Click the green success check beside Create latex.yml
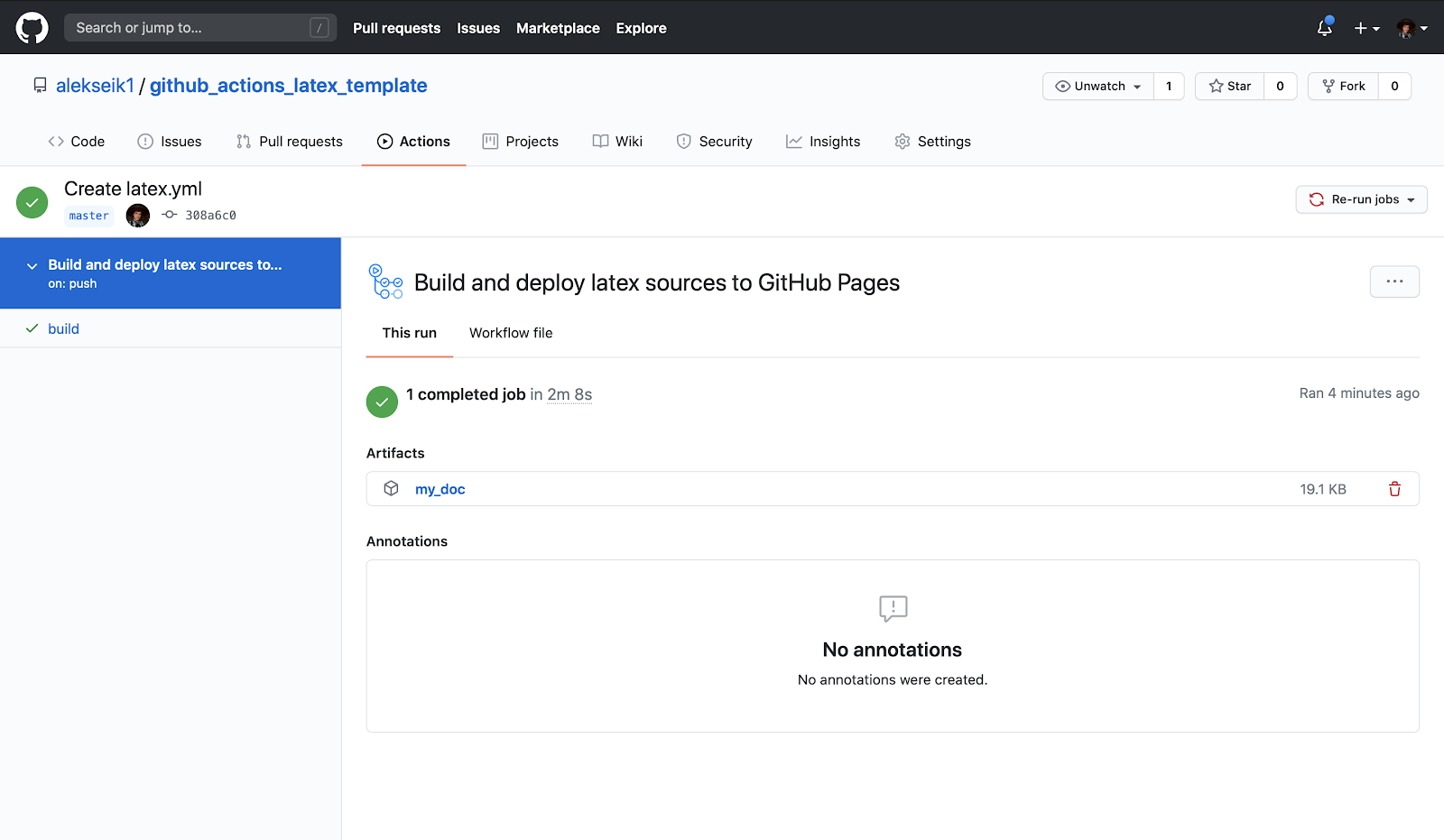The width and height of the screenshot is (1444, 840). click(32, 202)
